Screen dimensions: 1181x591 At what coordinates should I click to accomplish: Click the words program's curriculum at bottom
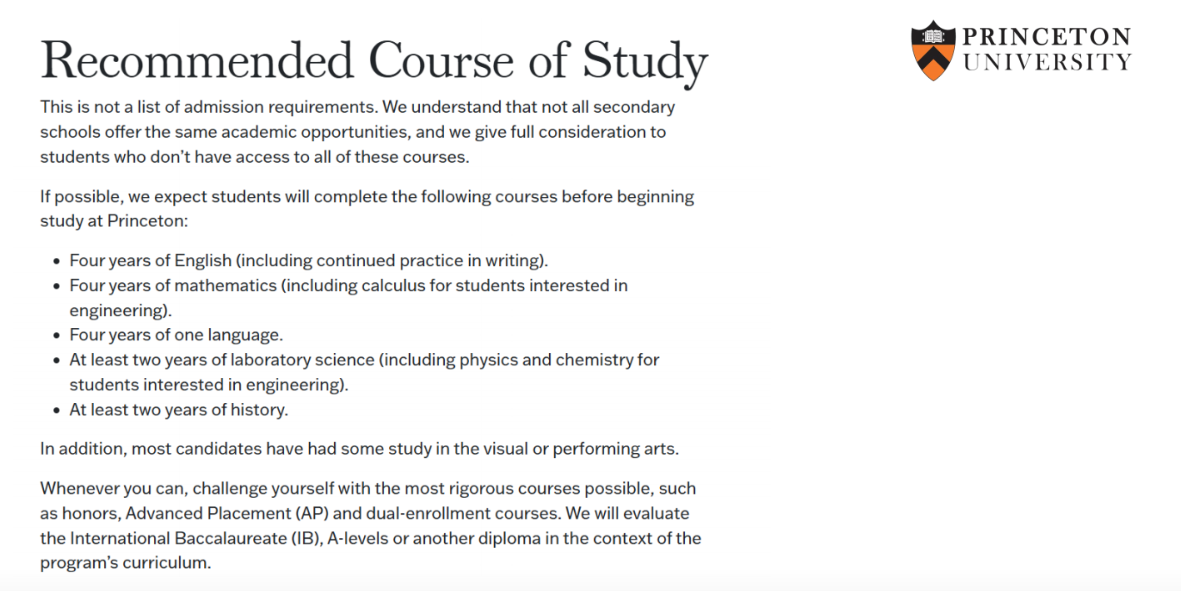tap(126, 563)
